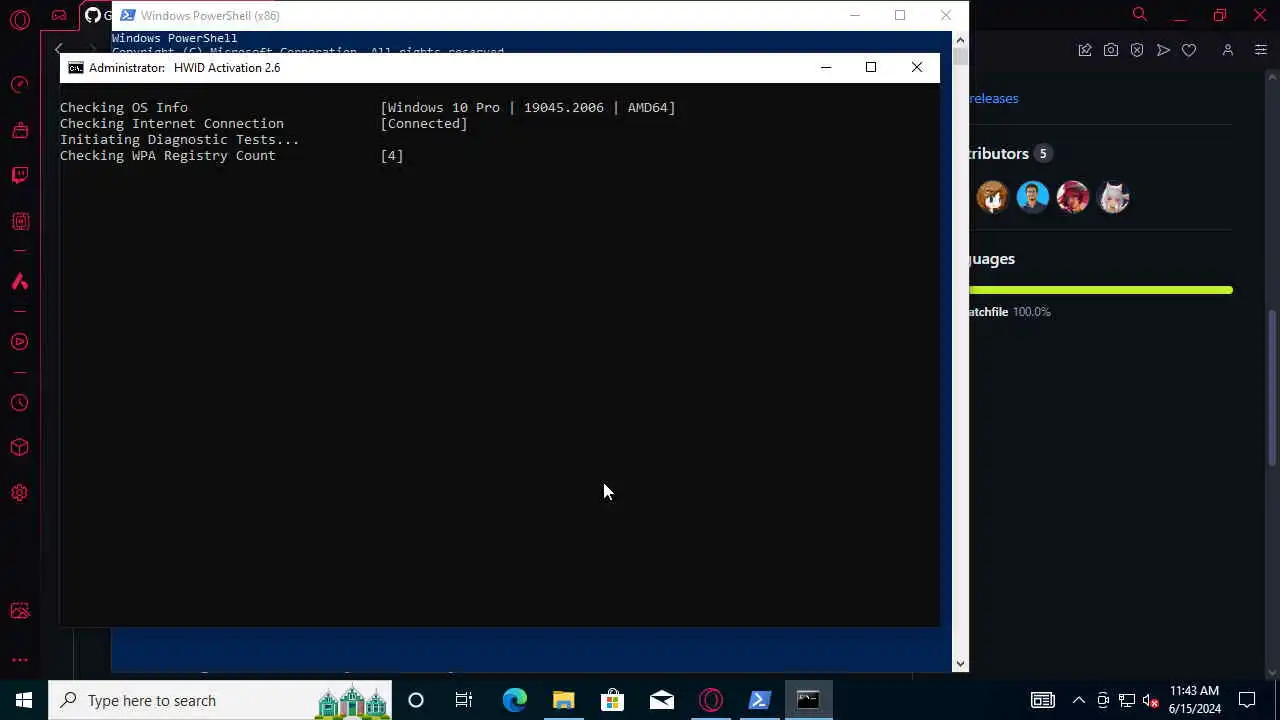This screenshot has width=1280, height=720.
Task: Open Easy Setup sliders icon
Action: pos(1260,50)
